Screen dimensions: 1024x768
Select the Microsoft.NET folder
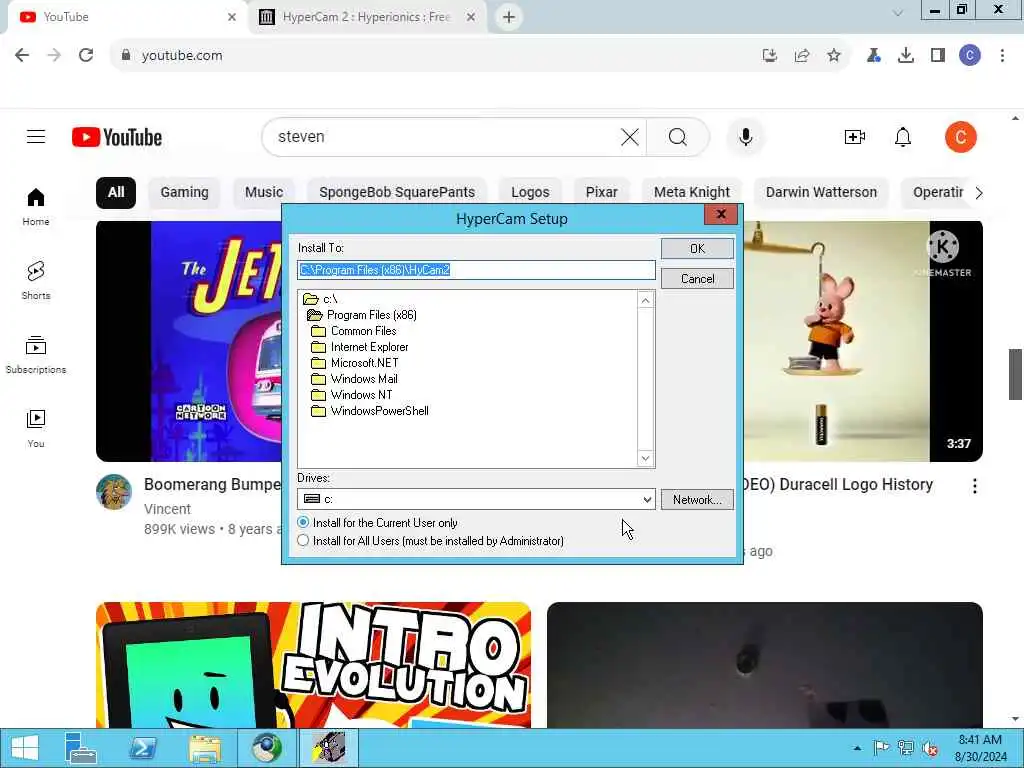pos(355,363)
